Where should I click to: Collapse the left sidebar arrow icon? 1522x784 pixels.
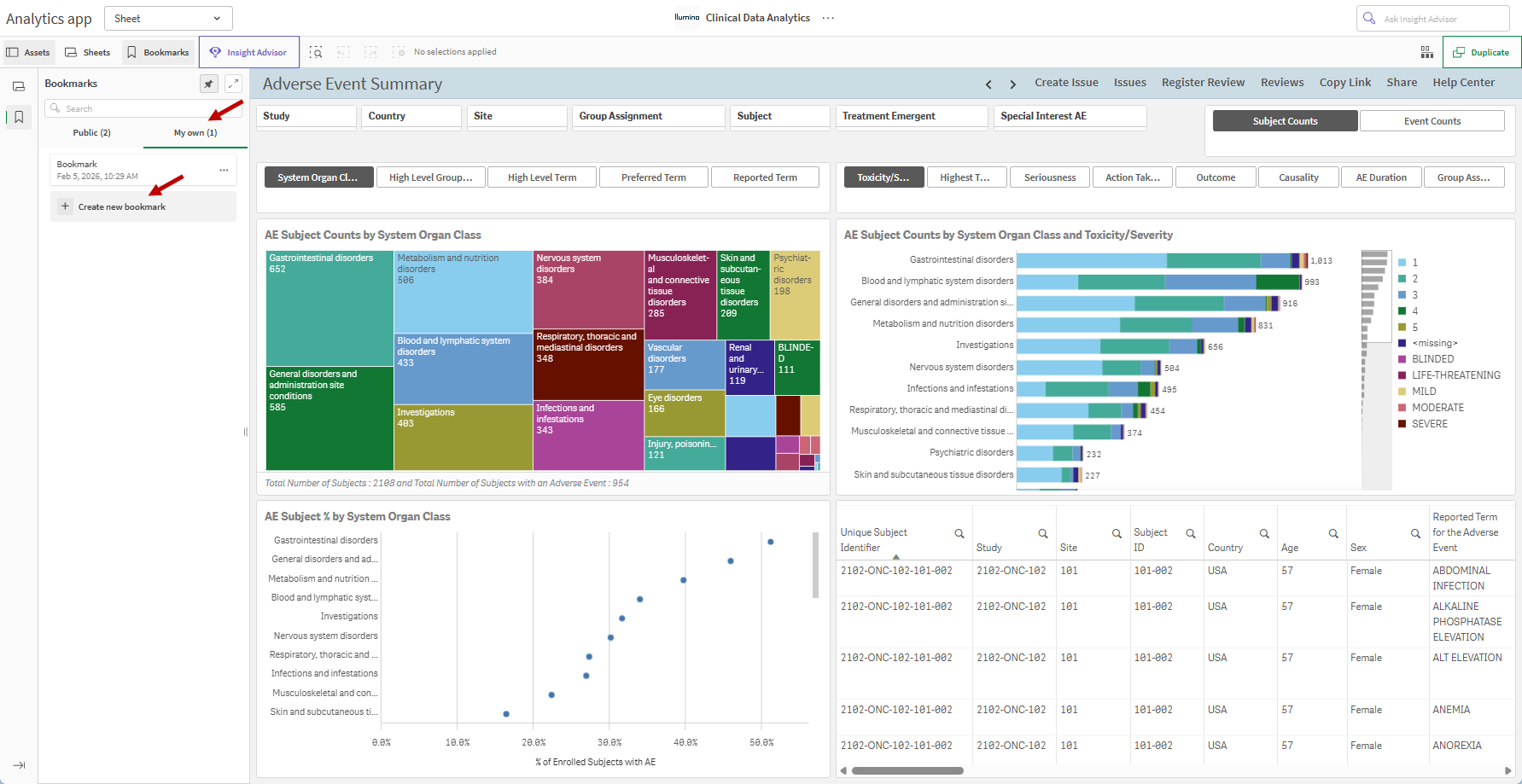pos(19,765)
